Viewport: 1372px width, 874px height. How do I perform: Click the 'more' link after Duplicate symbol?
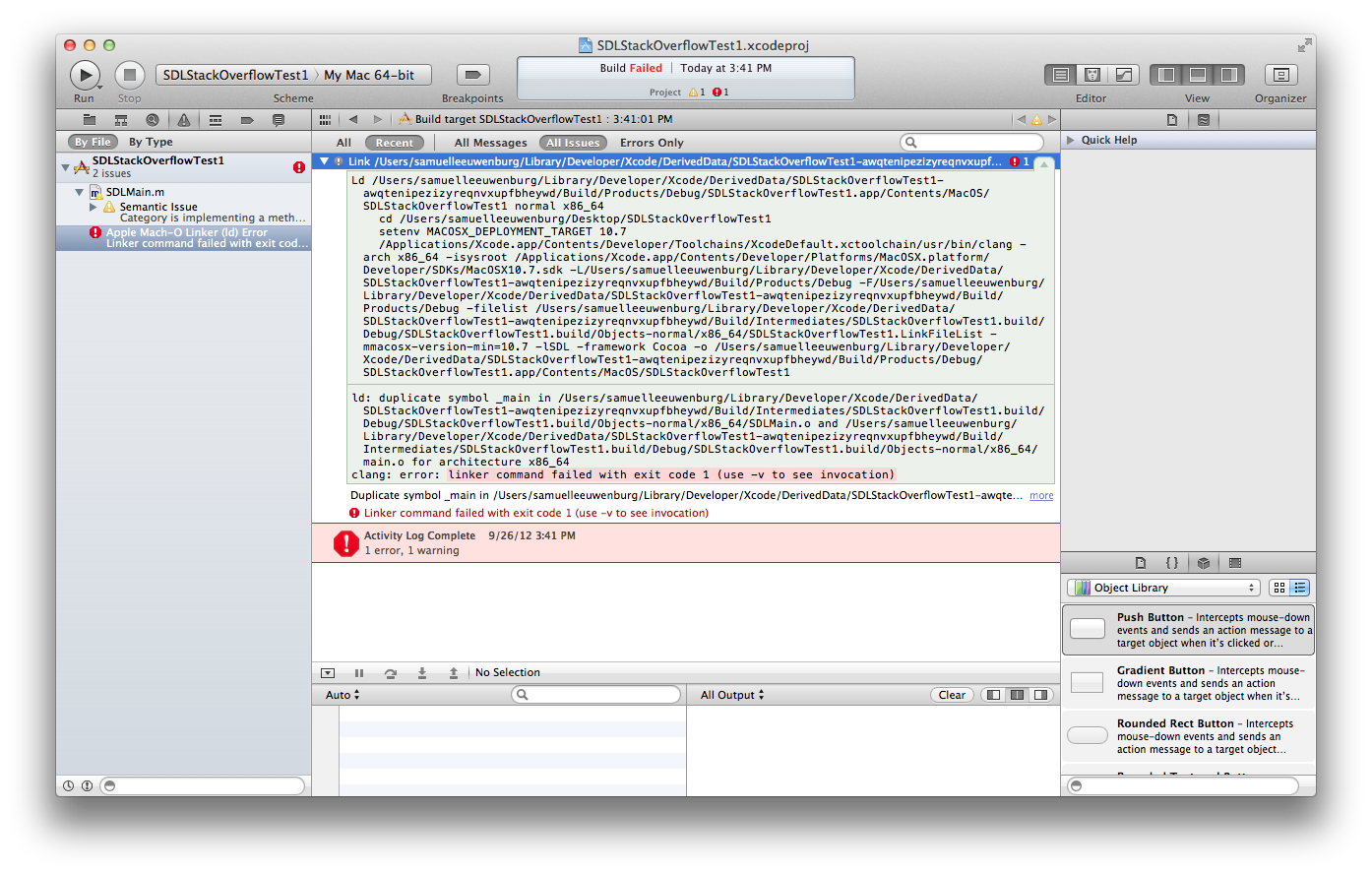pyautogui.click(x=1041, y=496)
